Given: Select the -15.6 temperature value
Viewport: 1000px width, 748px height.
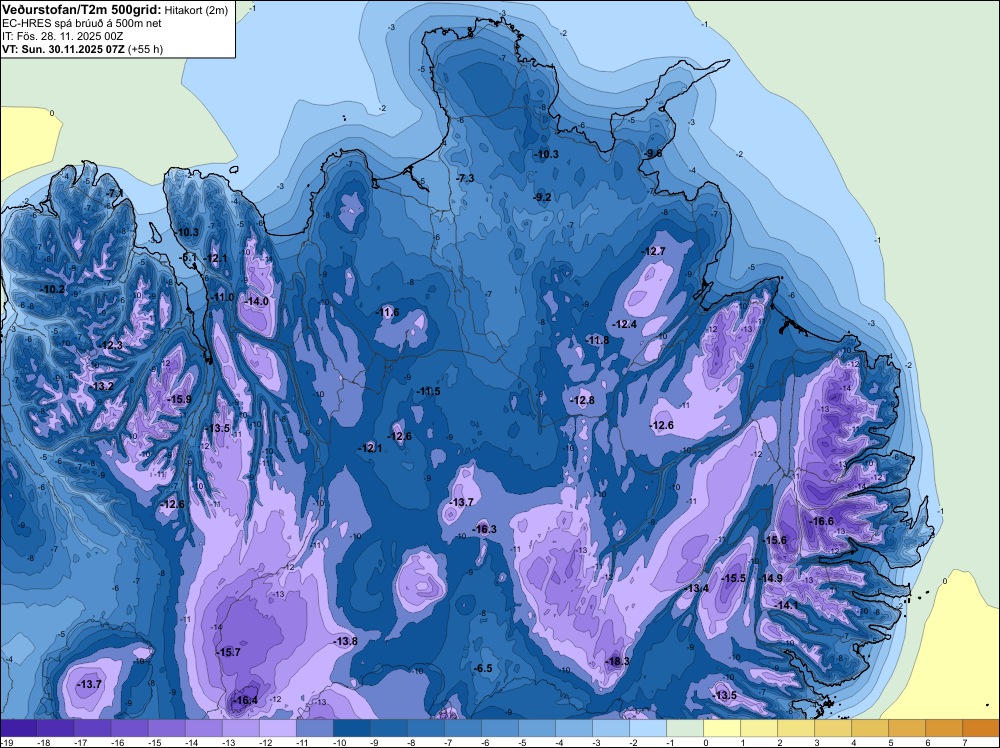Looking at the screenshot, I should 775,540.
